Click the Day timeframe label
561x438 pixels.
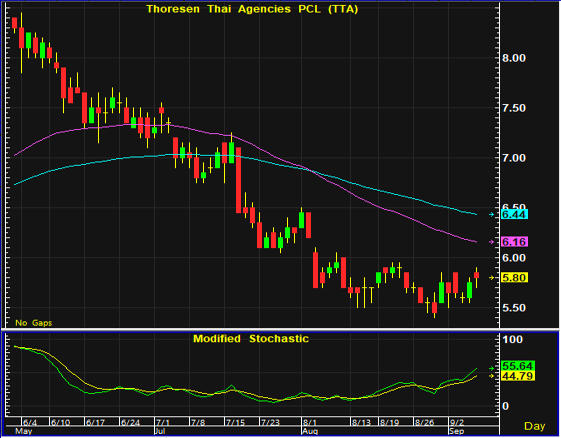pos(535,426)
